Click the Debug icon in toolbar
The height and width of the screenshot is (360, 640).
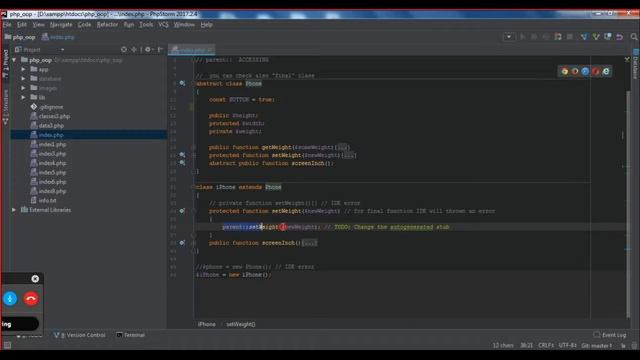pyautogui.click(x=534, y=37)
